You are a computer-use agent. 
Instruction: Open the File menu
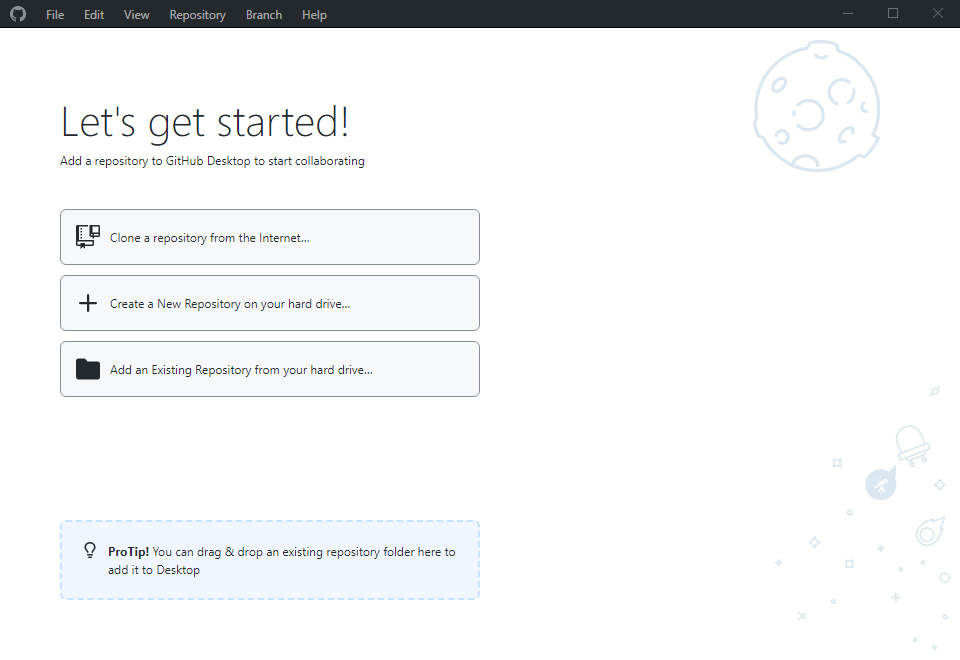[x=55, y=15]
